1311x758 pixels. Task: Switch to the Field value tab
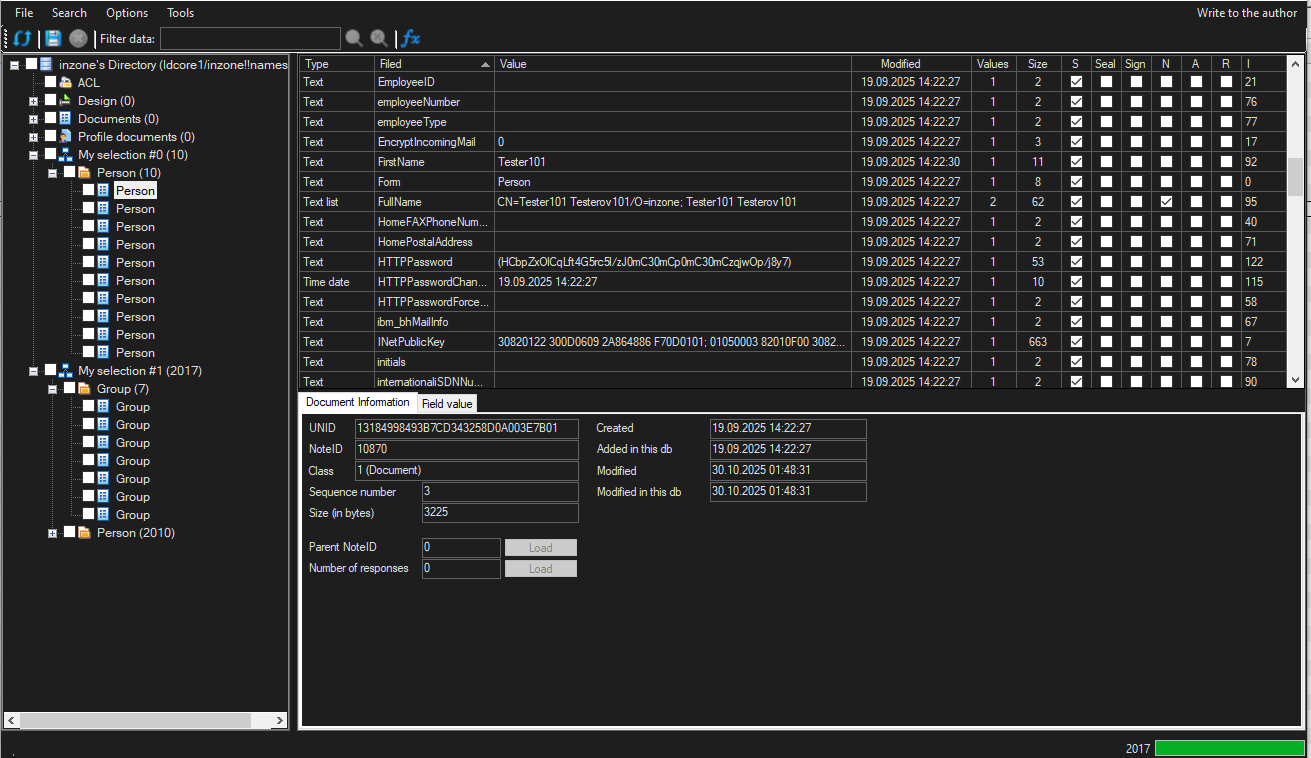pyautogui.click(x=446, y=403)
